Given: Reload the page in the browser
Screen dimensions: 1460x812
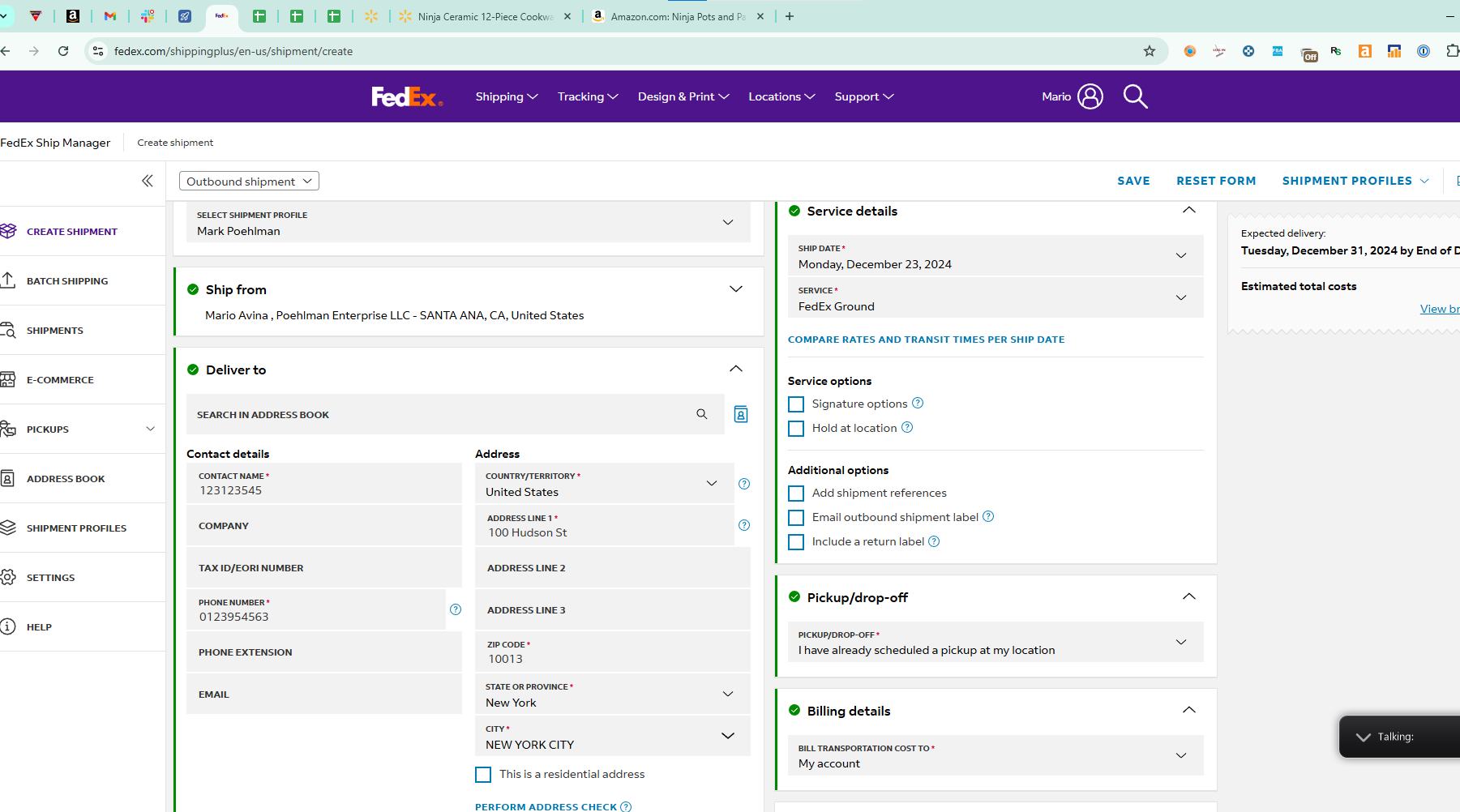Looking at the screenshot, I should pyautogui.click(x=63, y=51).
